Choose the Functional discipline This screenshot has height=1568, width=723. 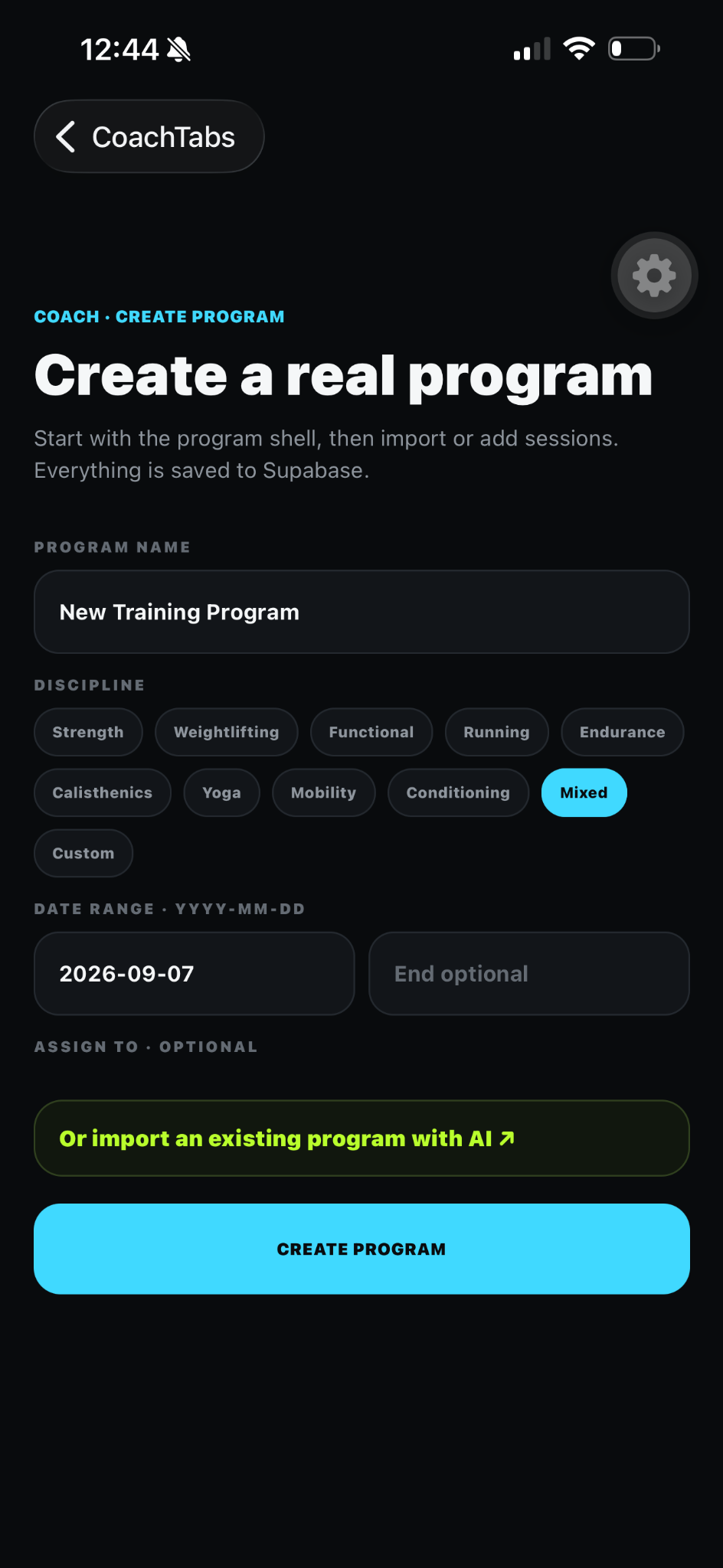click(x=371, y=732)
